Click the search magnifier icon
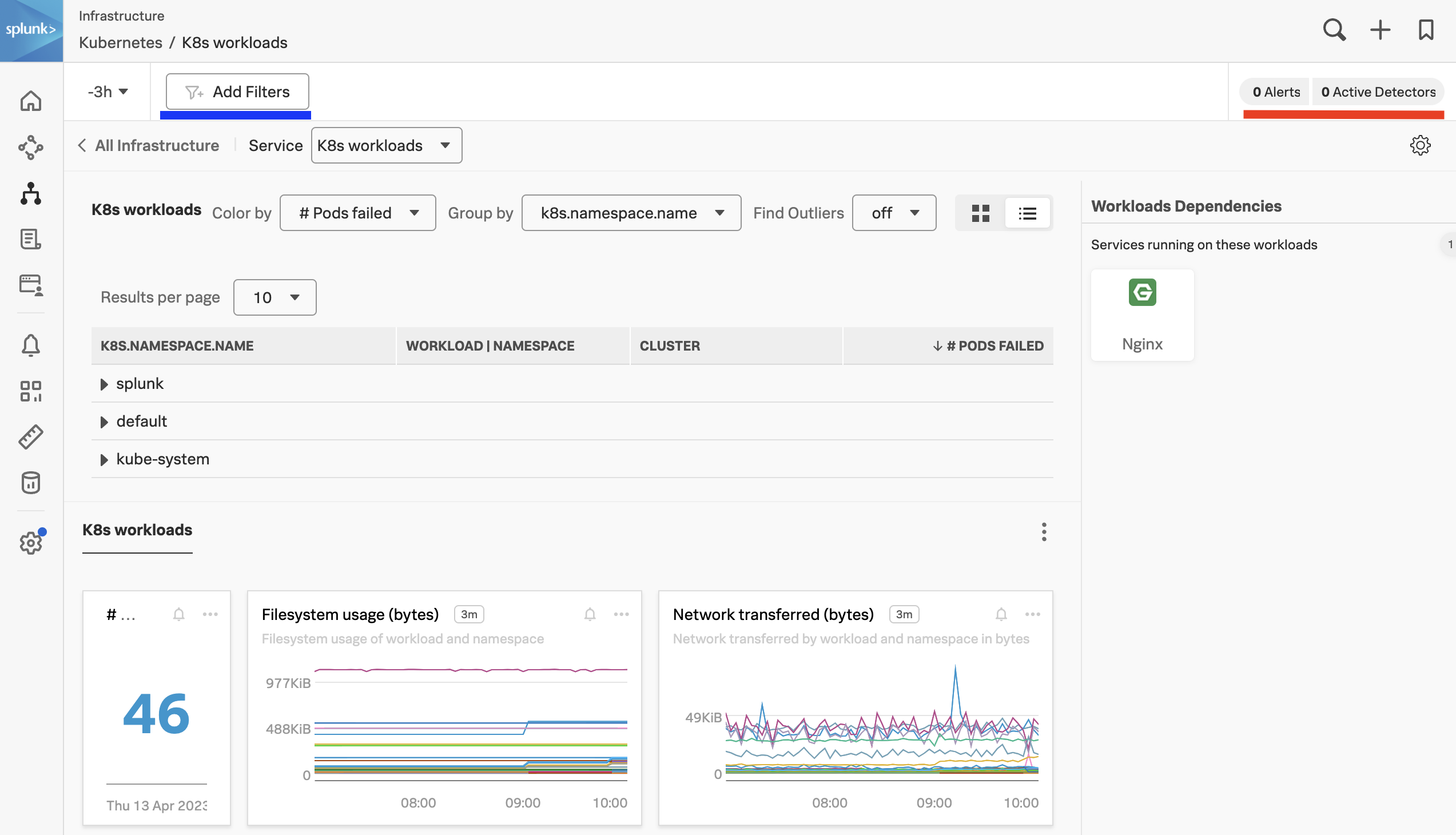The width and height of the screenshot is (1456, 835). click(x=1334, y=30)
